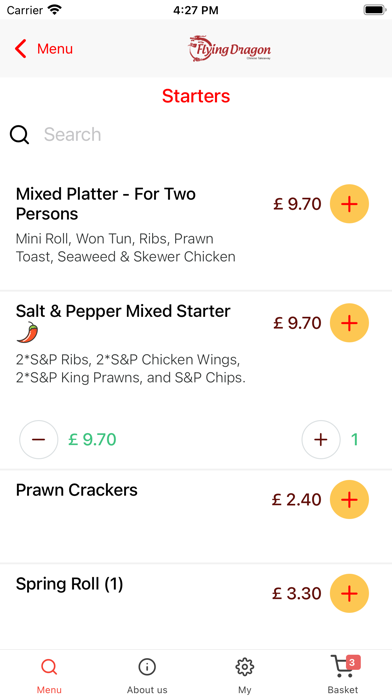Viewport: 392px width, 696px height.
Task: Add Spring Roll (1) to basket
Action: tap(349, 593)
